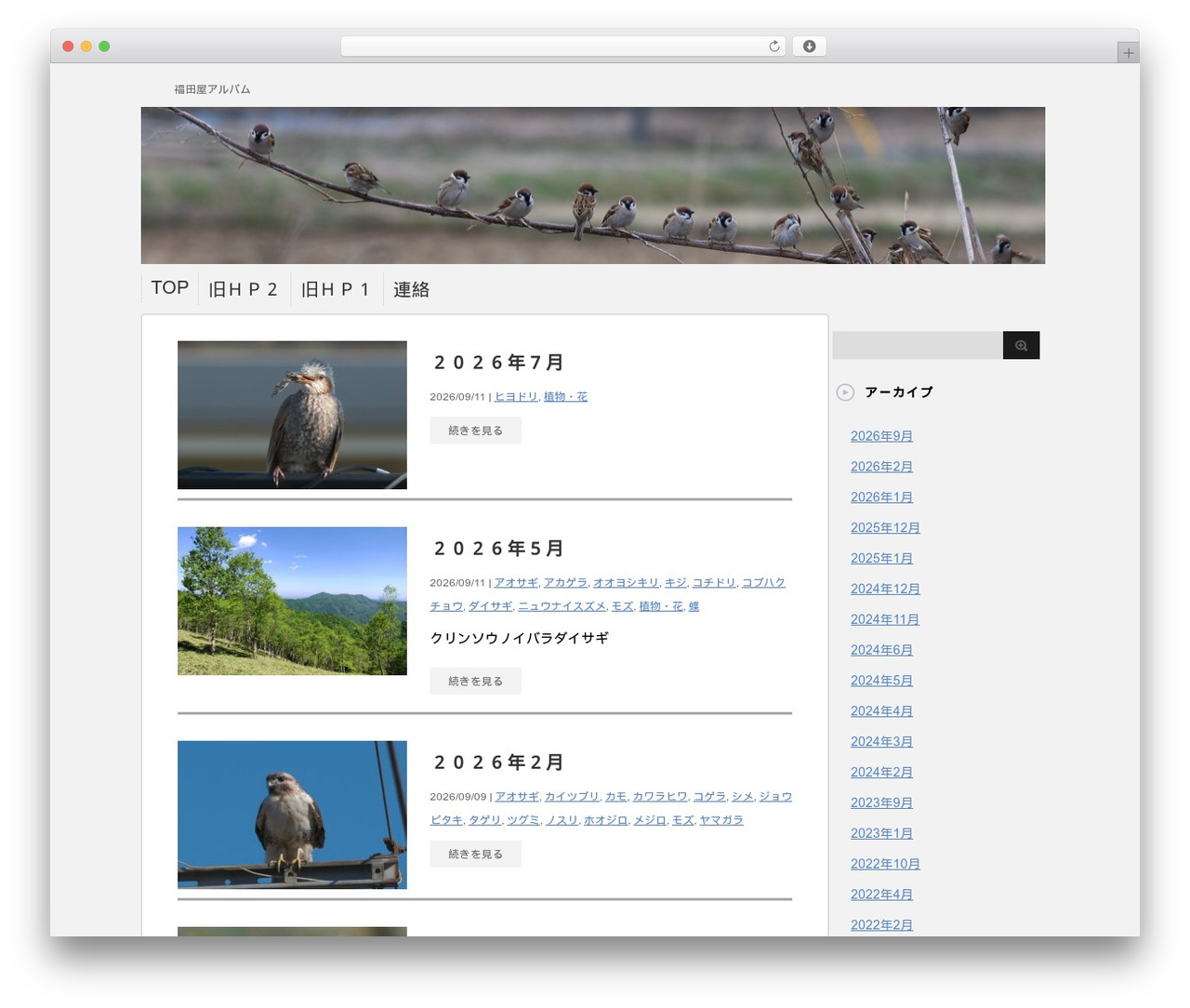Click the 福田屋アルバム site title

coord(212,89)
